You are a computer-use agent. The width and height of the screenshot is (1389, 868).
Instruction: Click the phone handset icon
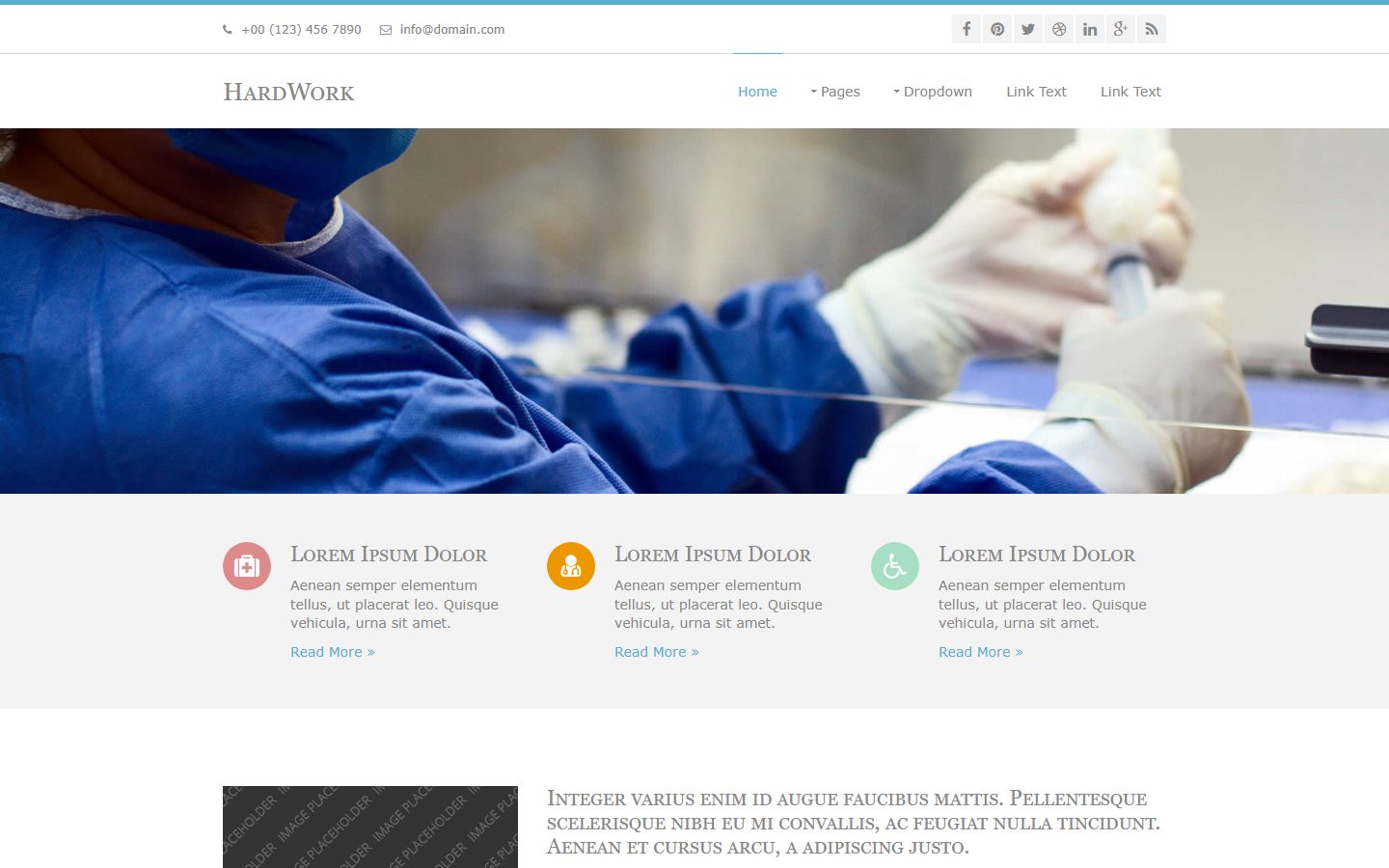coord(228,30)
